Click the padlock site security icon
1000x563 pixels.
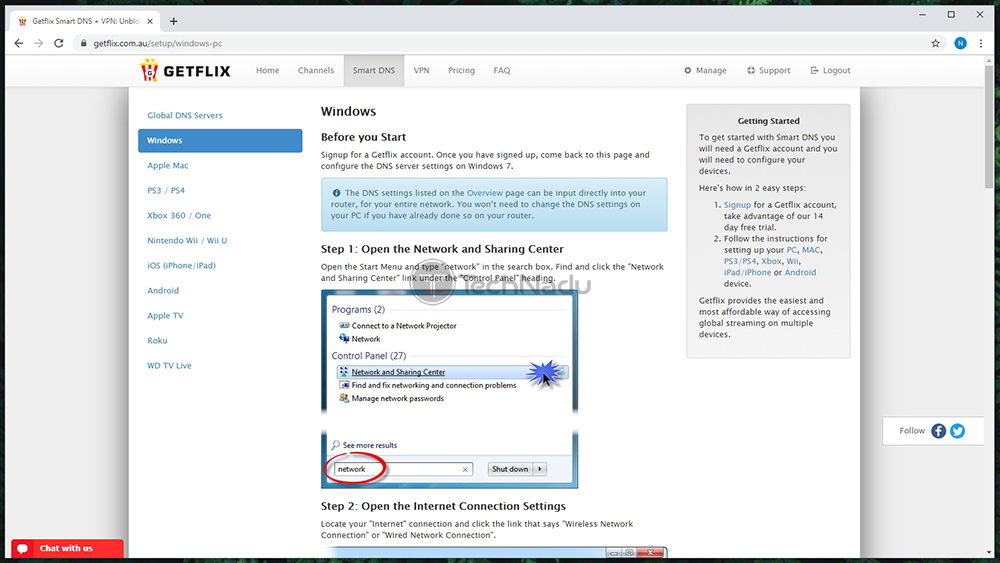(x=84, y=43)
